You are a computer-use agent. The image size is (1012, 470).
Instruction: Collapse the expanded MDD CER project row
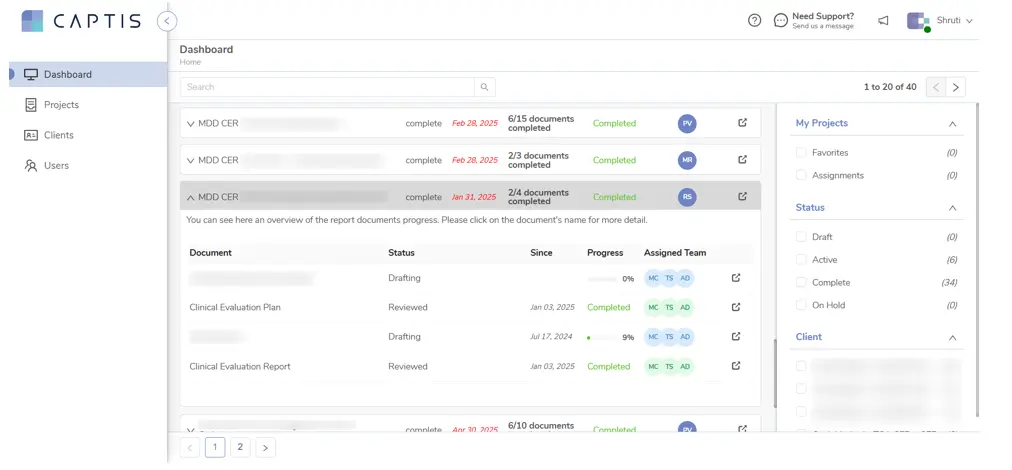[191, 197]
